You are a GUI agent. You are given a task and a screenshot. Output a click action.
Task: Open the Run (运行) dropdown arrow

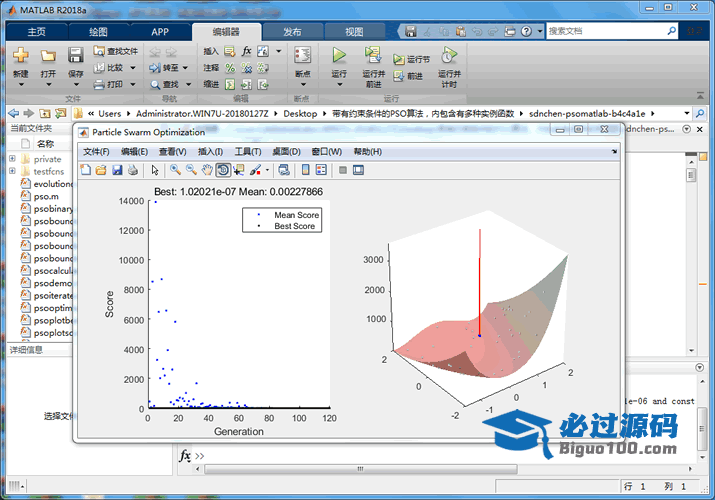pyautogui.click(x=339, y=85)
